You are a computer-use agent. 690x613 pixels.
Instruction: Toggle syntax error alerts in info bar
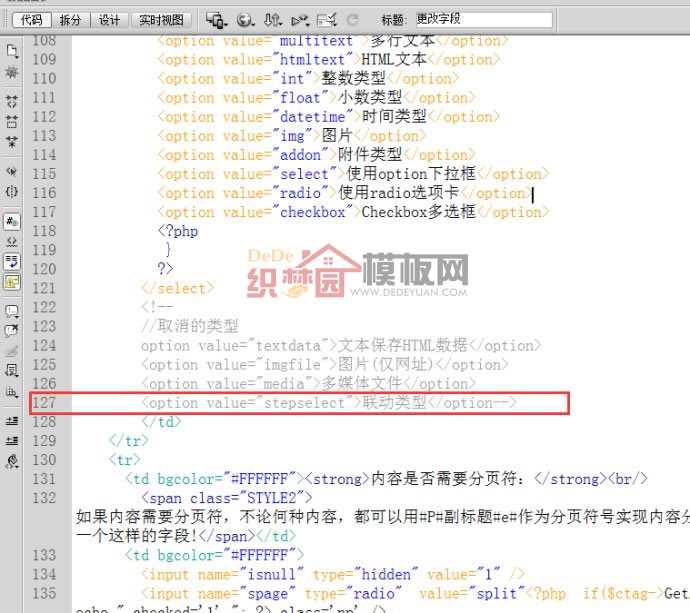[x=12, y=282]
